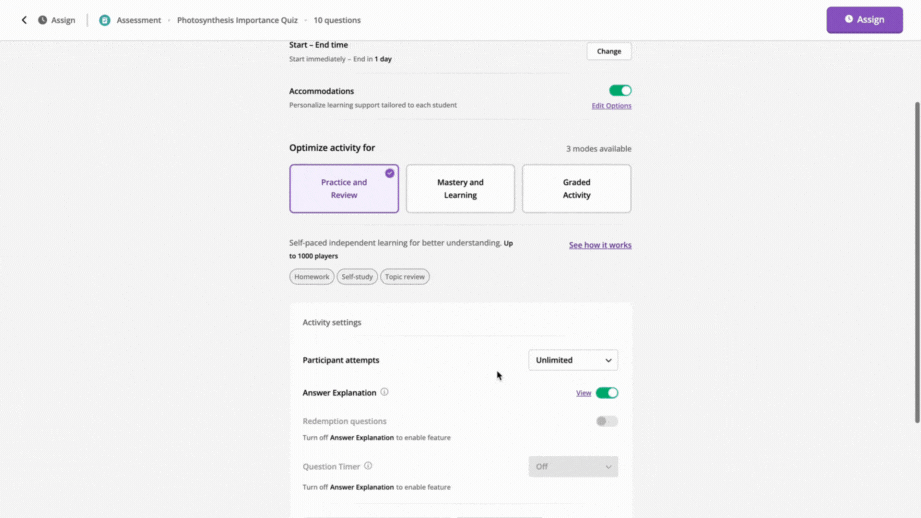Image resolution: width=921 pixels, height=518 pixels.
Task: Click the info icon next to Answer Explanation
Action: [384, 392]
